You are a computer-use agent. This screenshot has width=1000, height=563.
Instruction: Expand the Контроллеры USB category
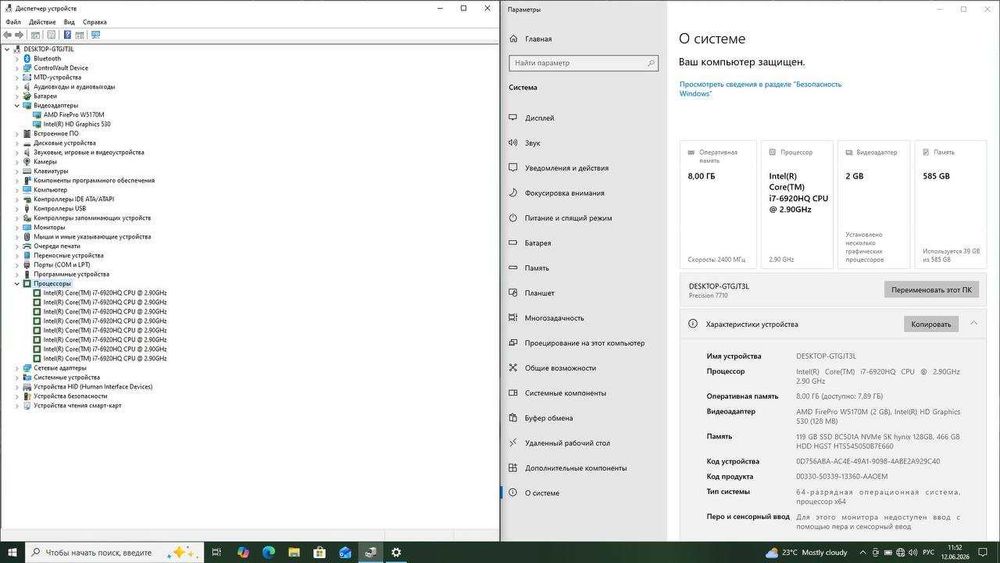17,208
